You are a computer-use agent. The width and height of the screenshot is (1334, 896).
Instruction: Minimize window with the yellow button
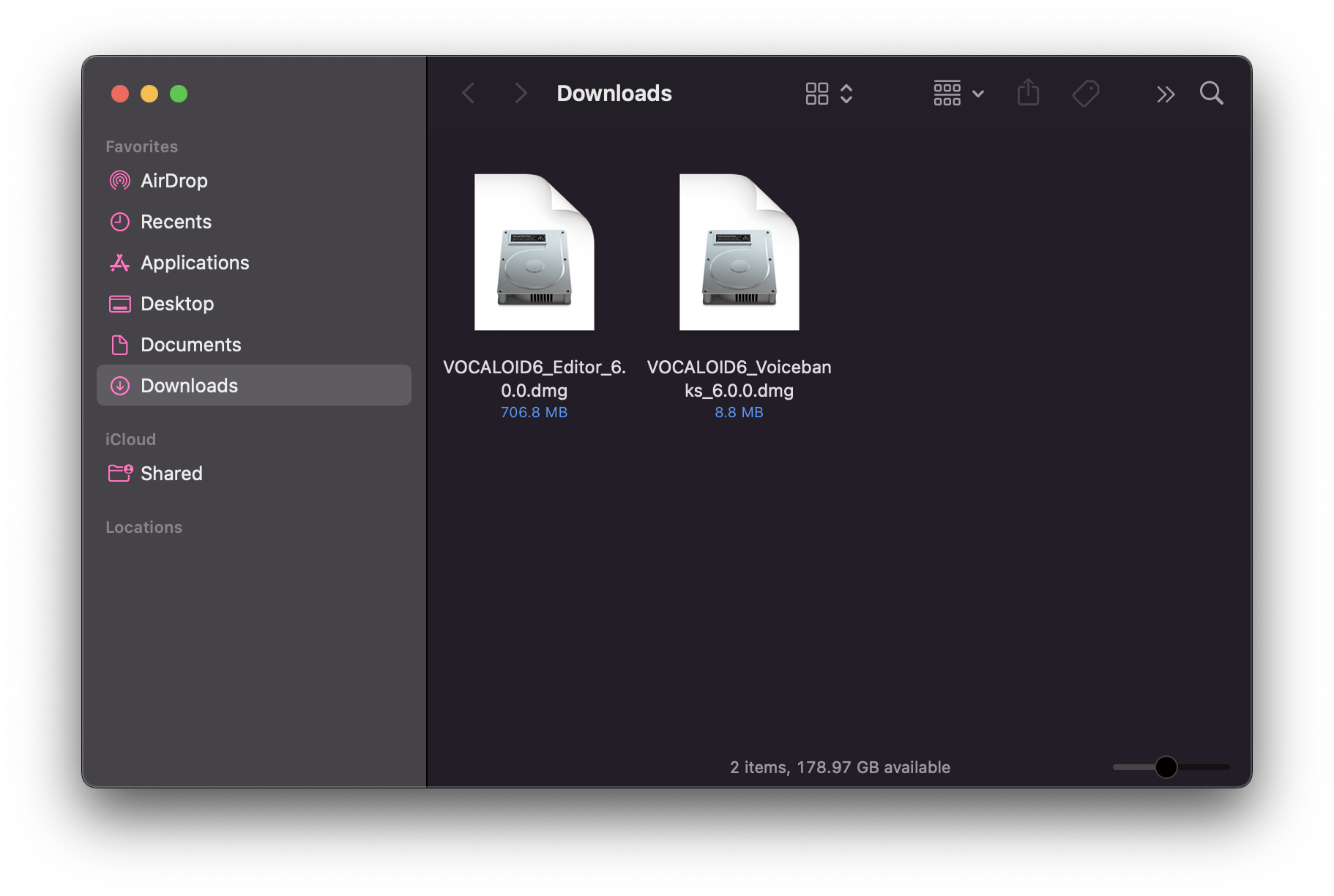pyautogui.click(x=149, y=94)
